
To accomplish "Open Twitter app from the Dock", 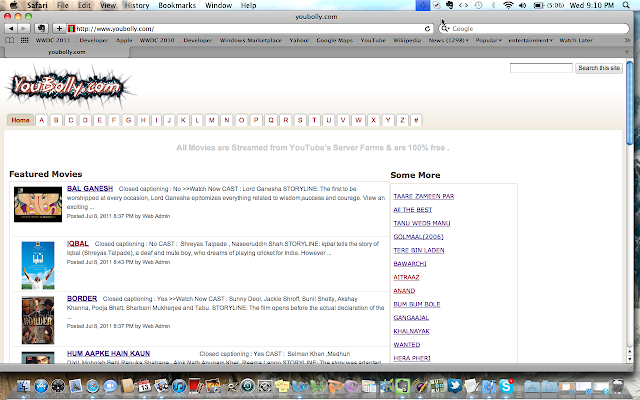I will coord(454,385).
